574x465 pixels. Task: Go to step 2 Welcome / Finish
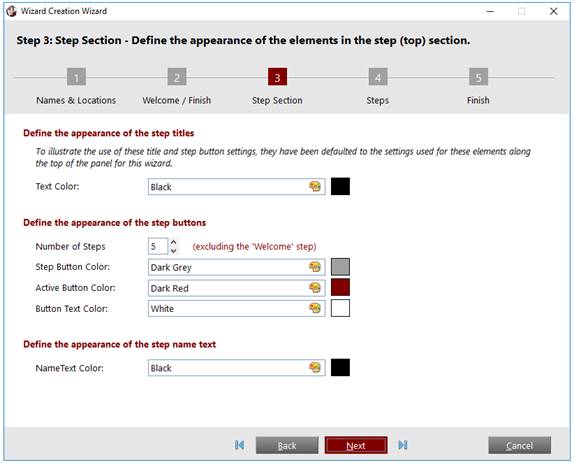click(177, 77)
